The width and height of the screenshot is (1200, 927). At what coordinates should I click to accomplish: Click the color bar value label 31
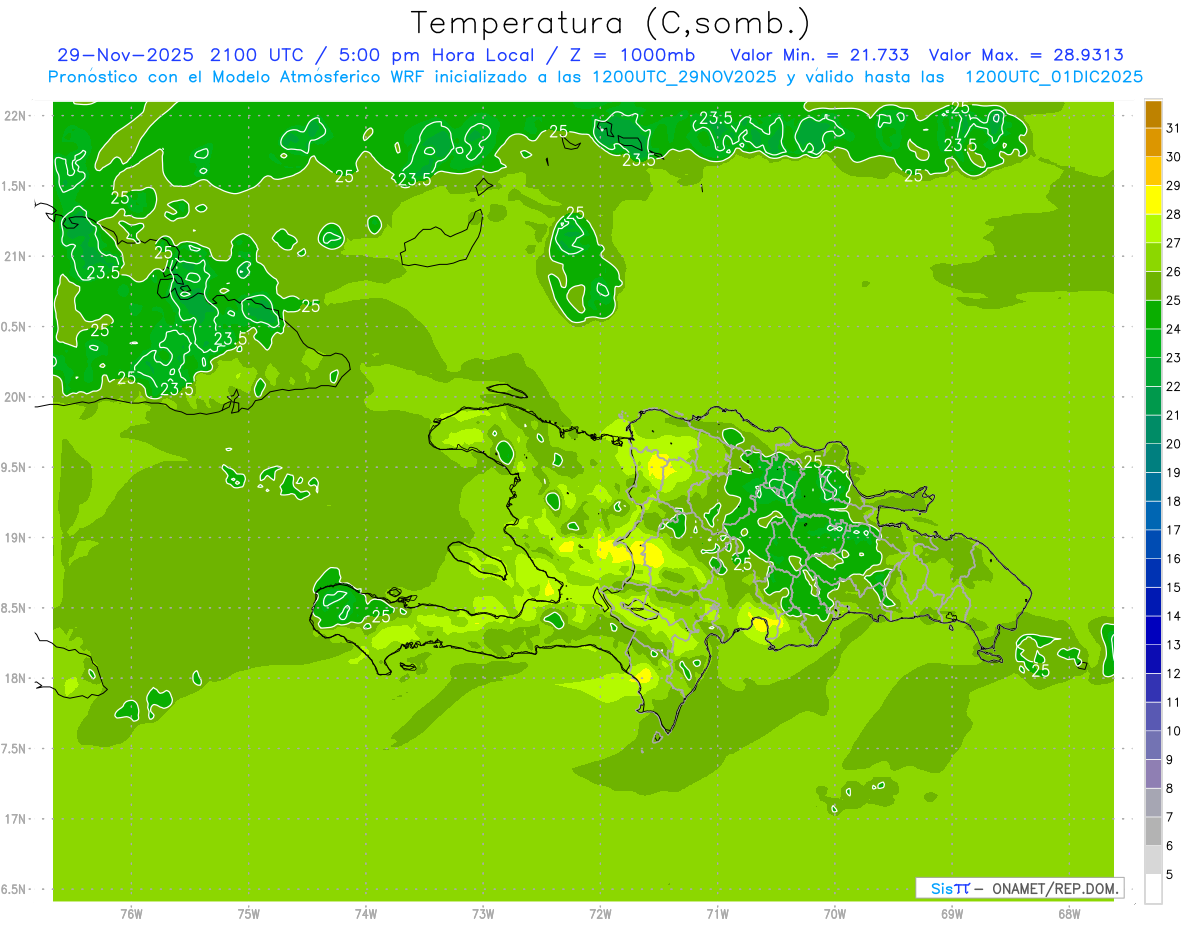(1174, 128)
